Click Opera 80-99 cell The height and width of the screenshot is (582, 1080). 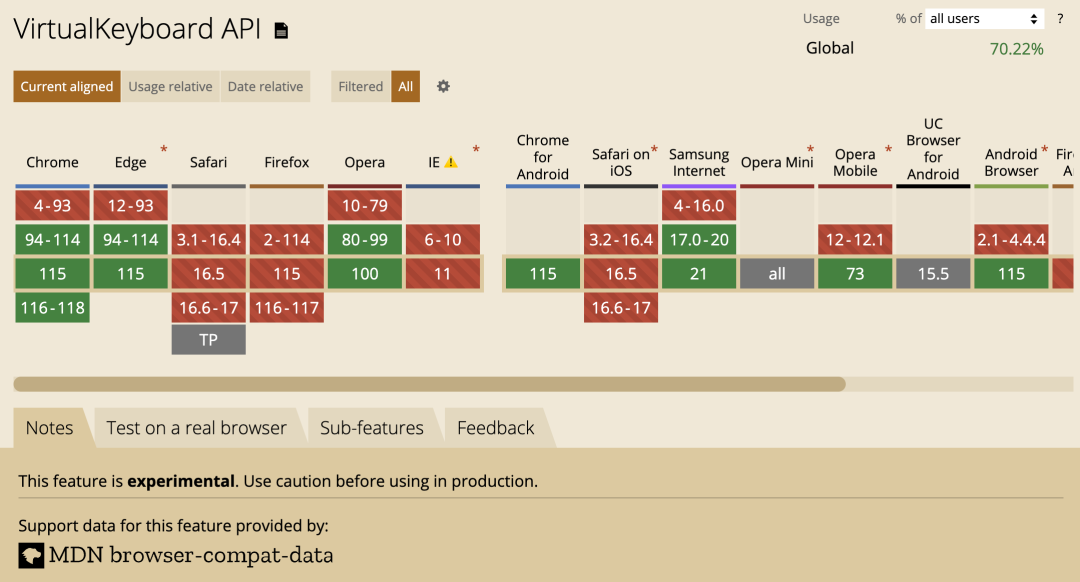click(364, 240)
